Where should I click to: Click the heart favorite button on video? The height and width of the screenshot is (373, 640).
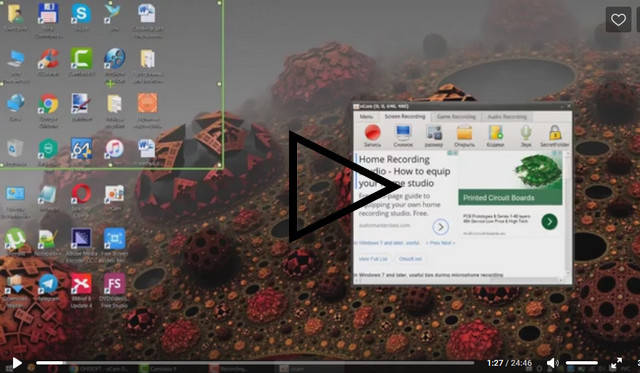[x=618, y=19]
